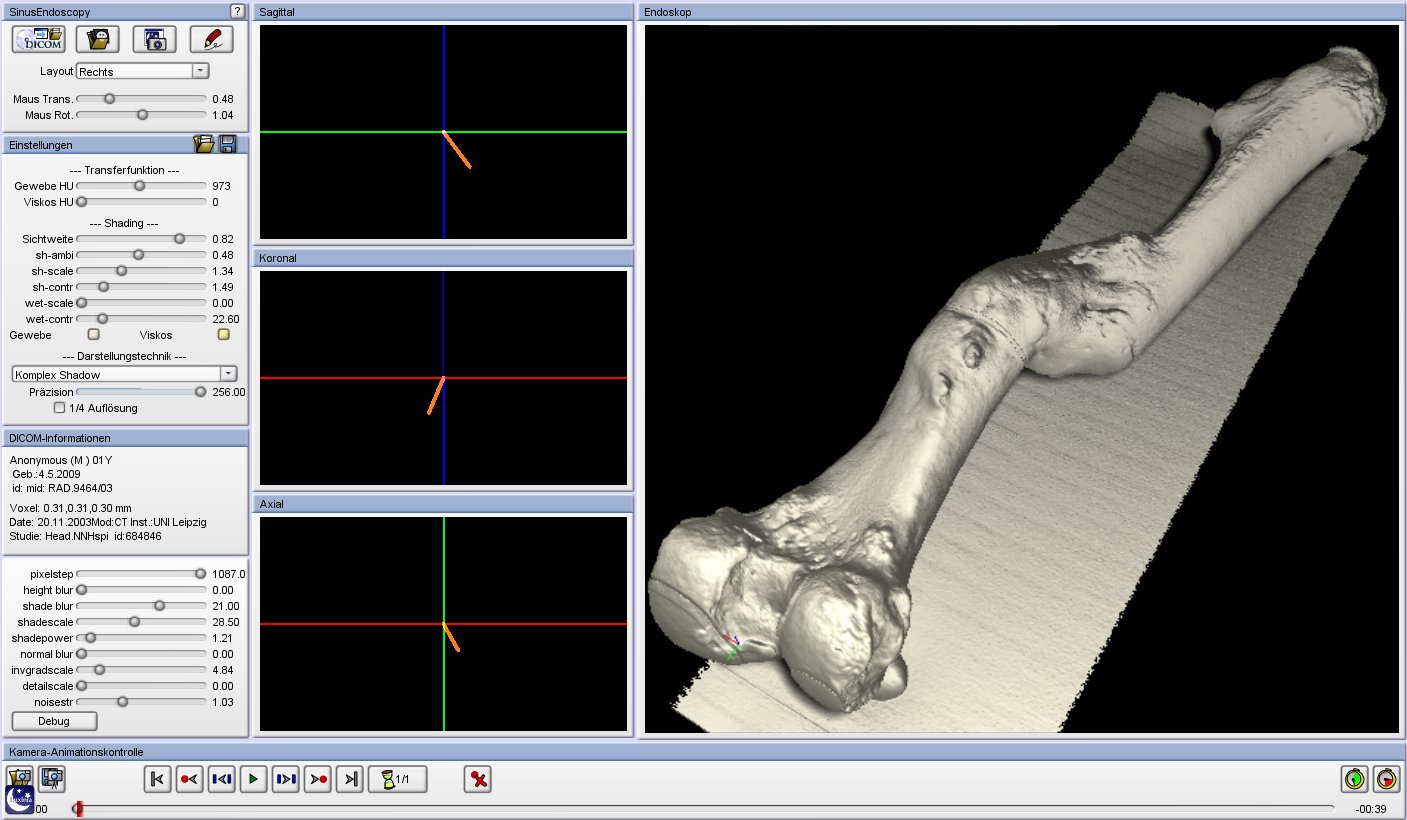Click the Gewebe HU slider handle
This screenshot has width=1407, height=820.
(140, 186)
